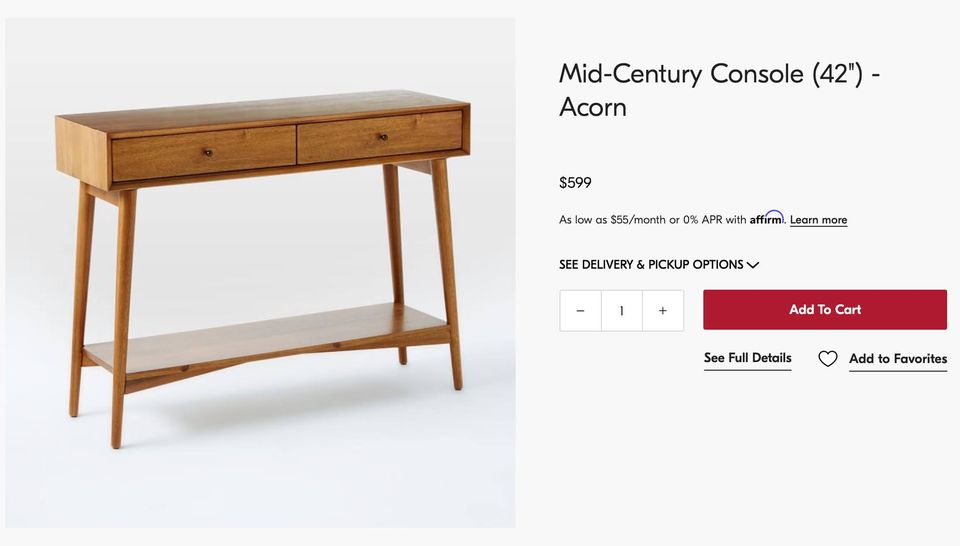960x546 pixels.
Task: Expand SEE DELIVERY & PICKUP OPTIONS
Action: (651, 265)
